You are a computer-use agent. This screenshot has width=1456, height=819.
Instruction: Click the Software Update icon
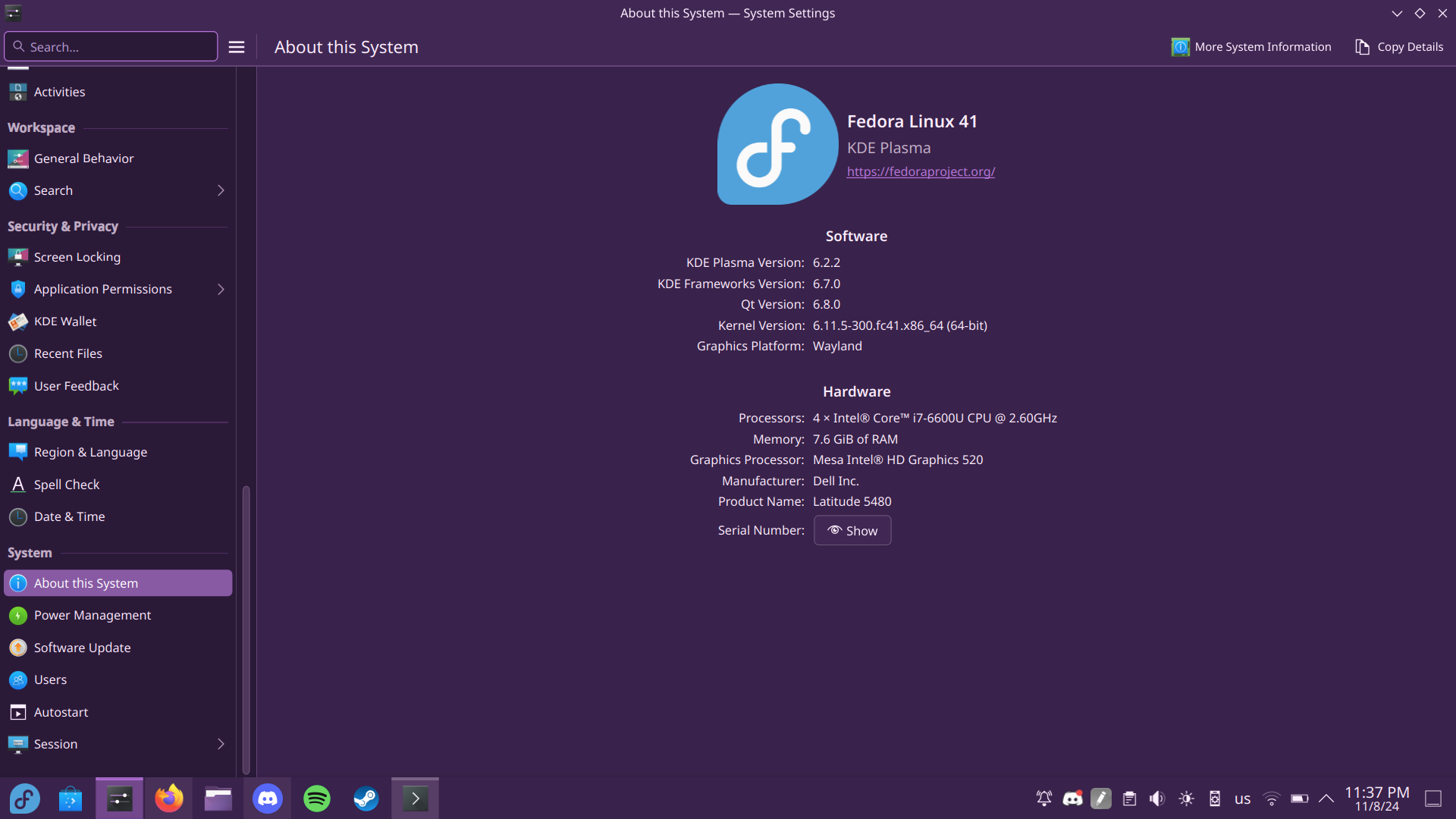tap(18, 648)
